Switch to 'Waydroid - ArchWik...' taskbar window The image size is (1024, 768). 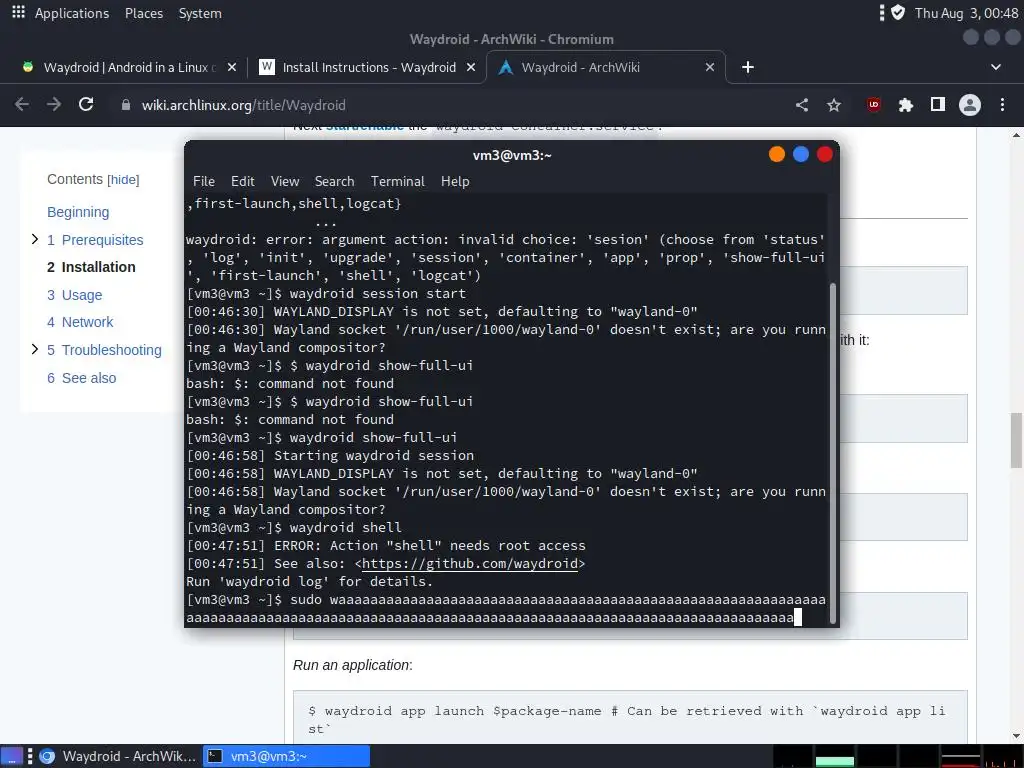[x=118, y=756]
